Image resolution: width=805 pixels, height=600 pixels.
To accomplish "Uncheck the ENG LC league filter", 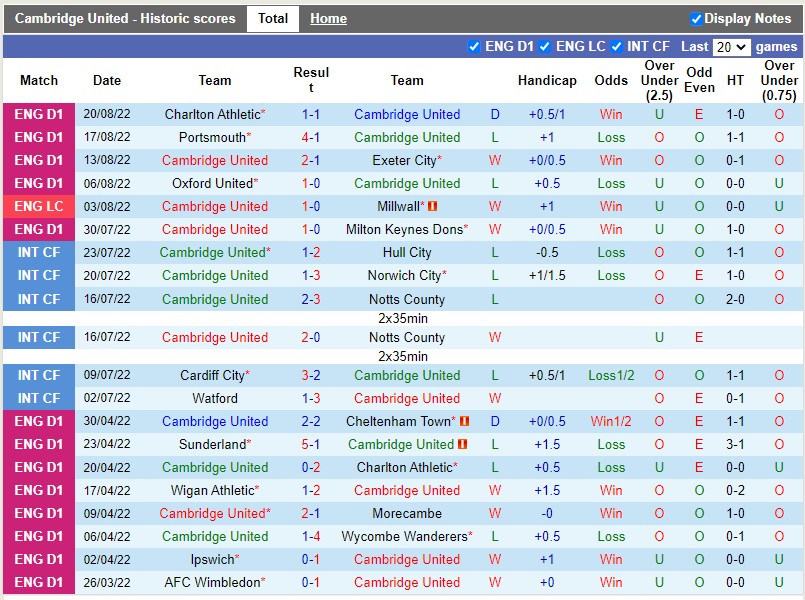I will [x=545, y=47].
